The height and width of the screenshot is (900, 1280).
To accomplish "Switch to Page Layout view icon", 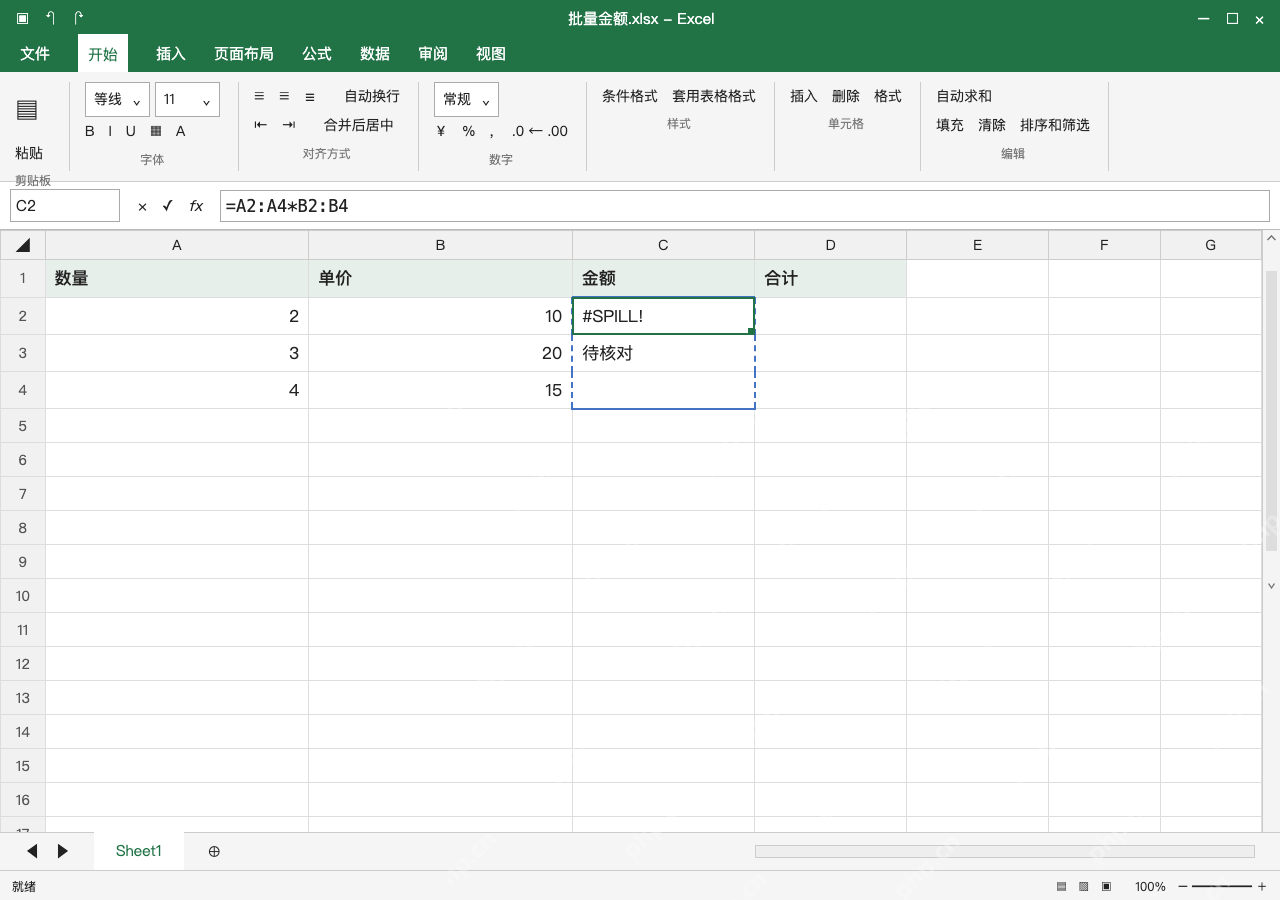I will pyautogui.click(x=1083, y=886).
